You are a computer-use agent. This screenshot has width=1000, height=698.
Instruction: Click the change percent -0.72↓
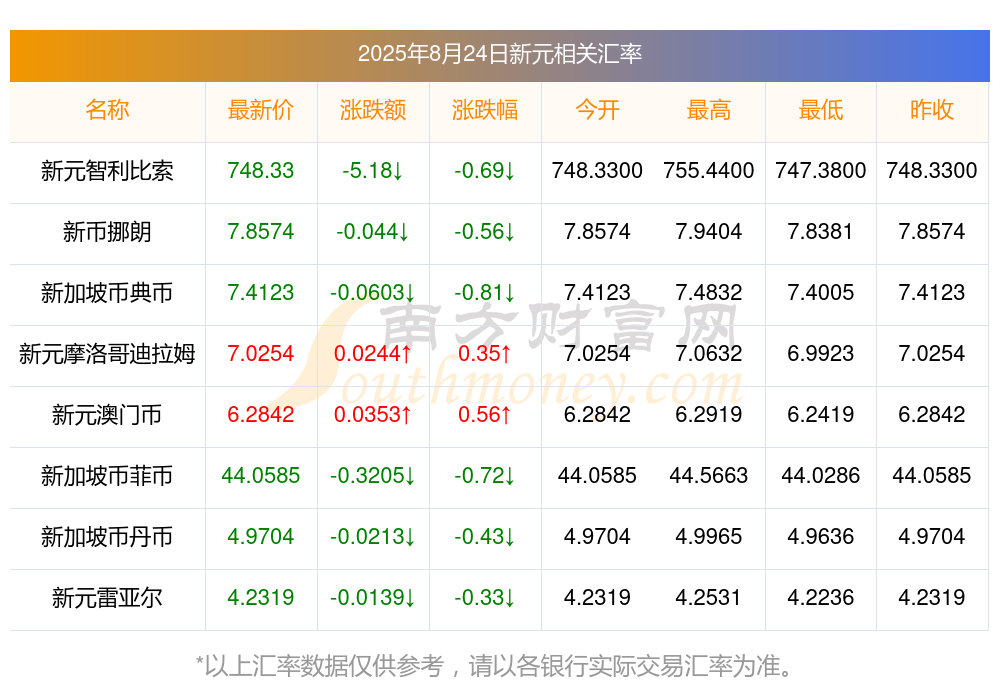point(485,475)
